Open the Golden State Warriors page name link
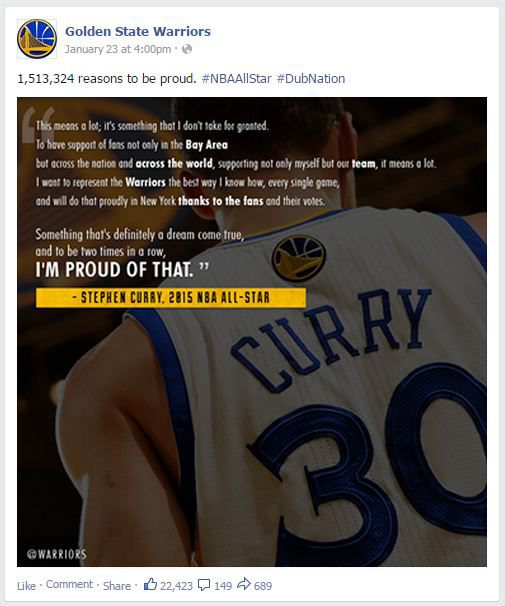 [x=138, y=31]
